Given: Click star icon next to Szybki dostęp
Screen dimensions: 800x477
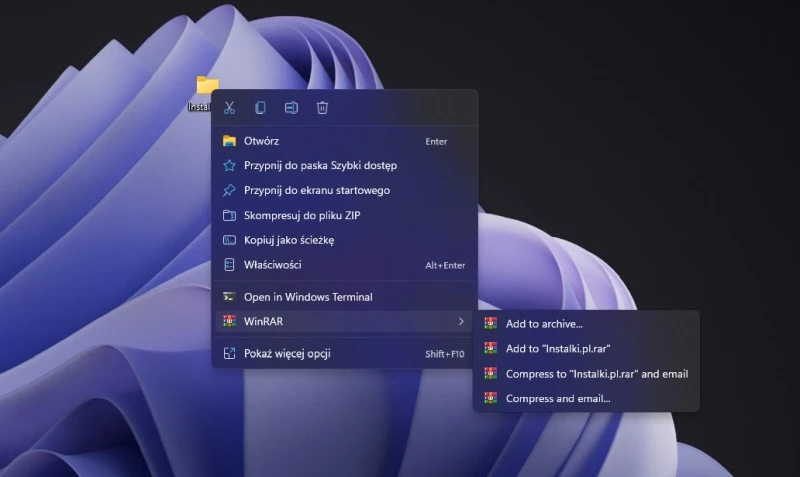Looking at the screenshot, I should (230, 165).
